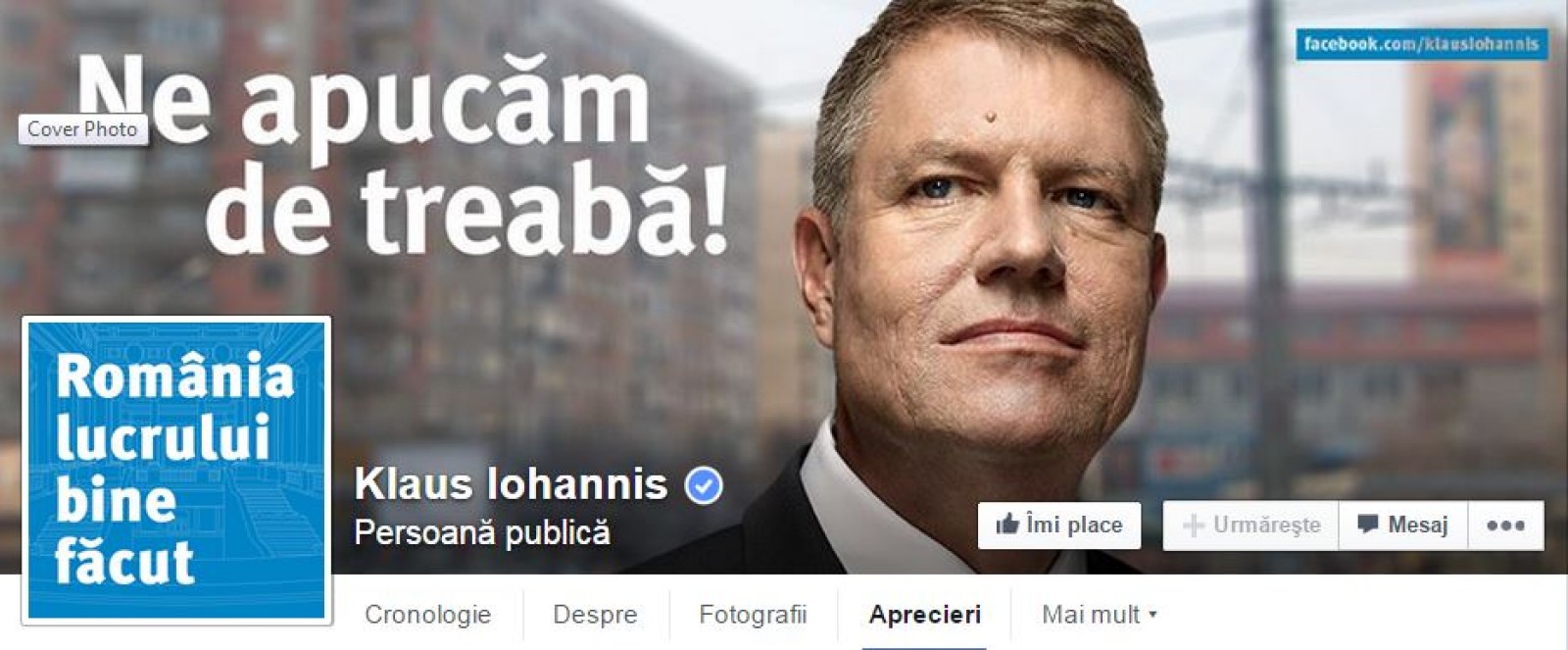
Task: Click the Klaus Iohannis page name
Action: (x=511, y=484)
